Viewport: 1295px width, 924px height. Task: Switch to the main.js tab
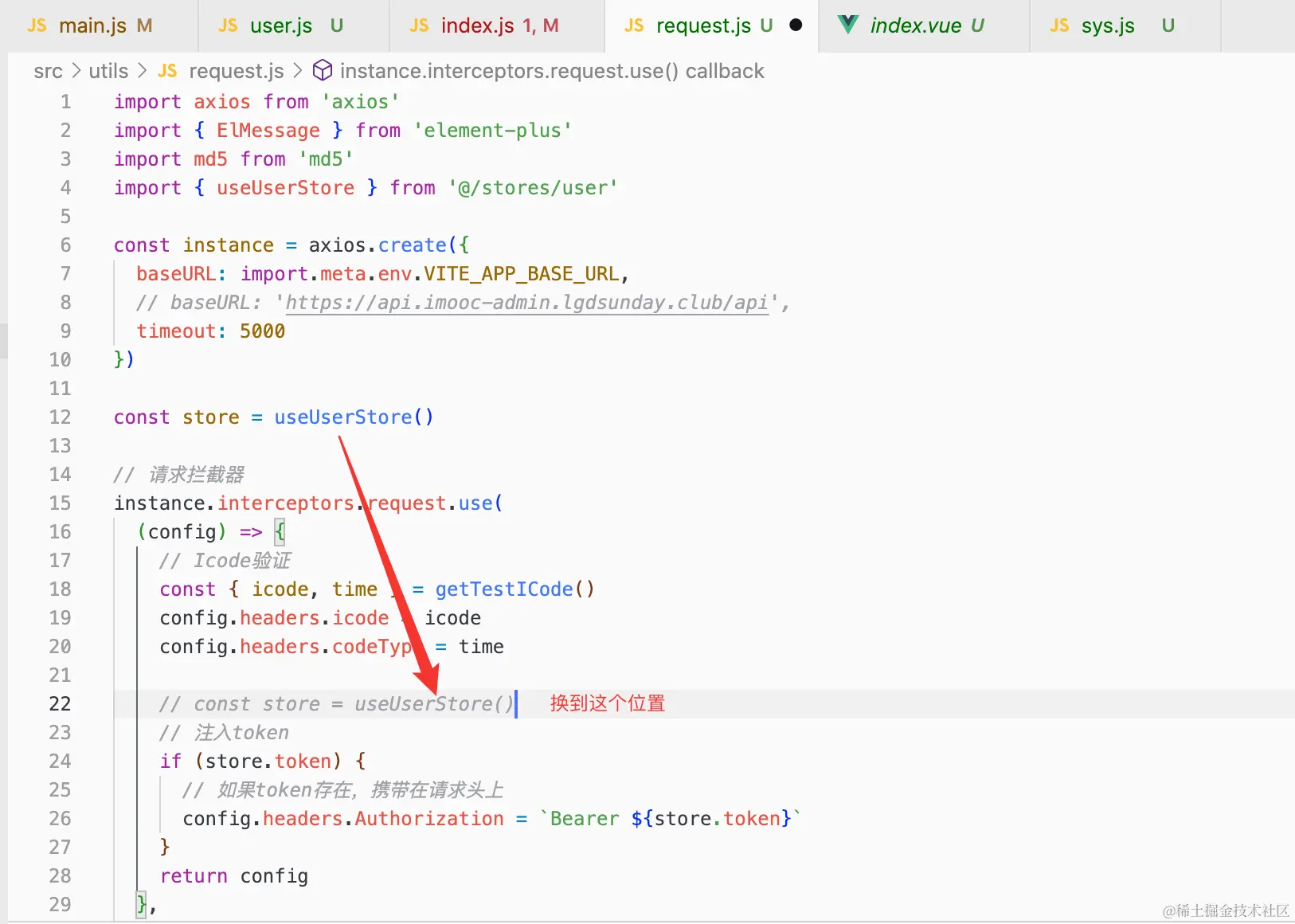click(x=99, y=25)
